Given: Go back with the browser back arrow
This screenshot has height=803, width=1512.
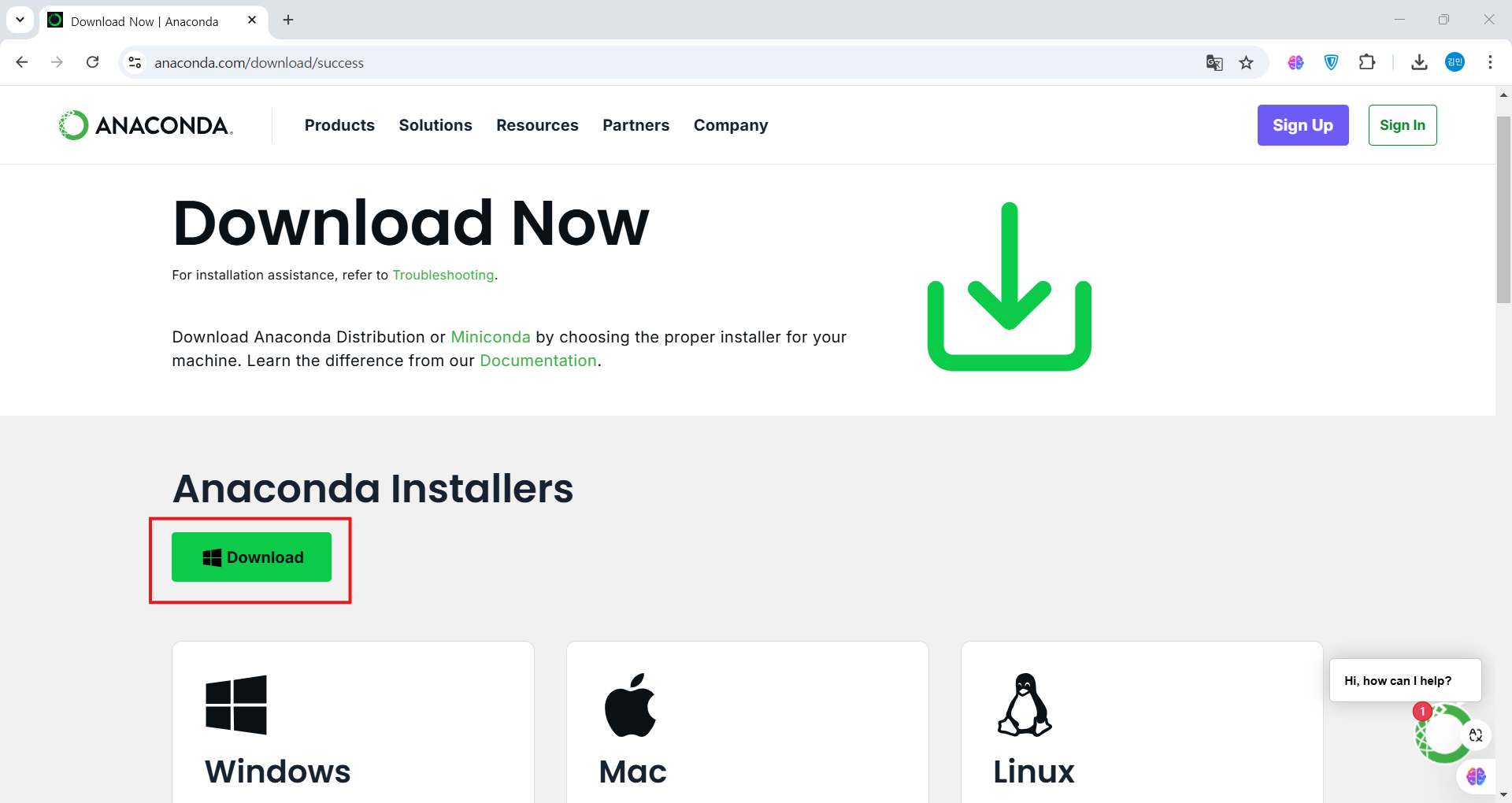Looking at the screenshot, I should point(22,62).
